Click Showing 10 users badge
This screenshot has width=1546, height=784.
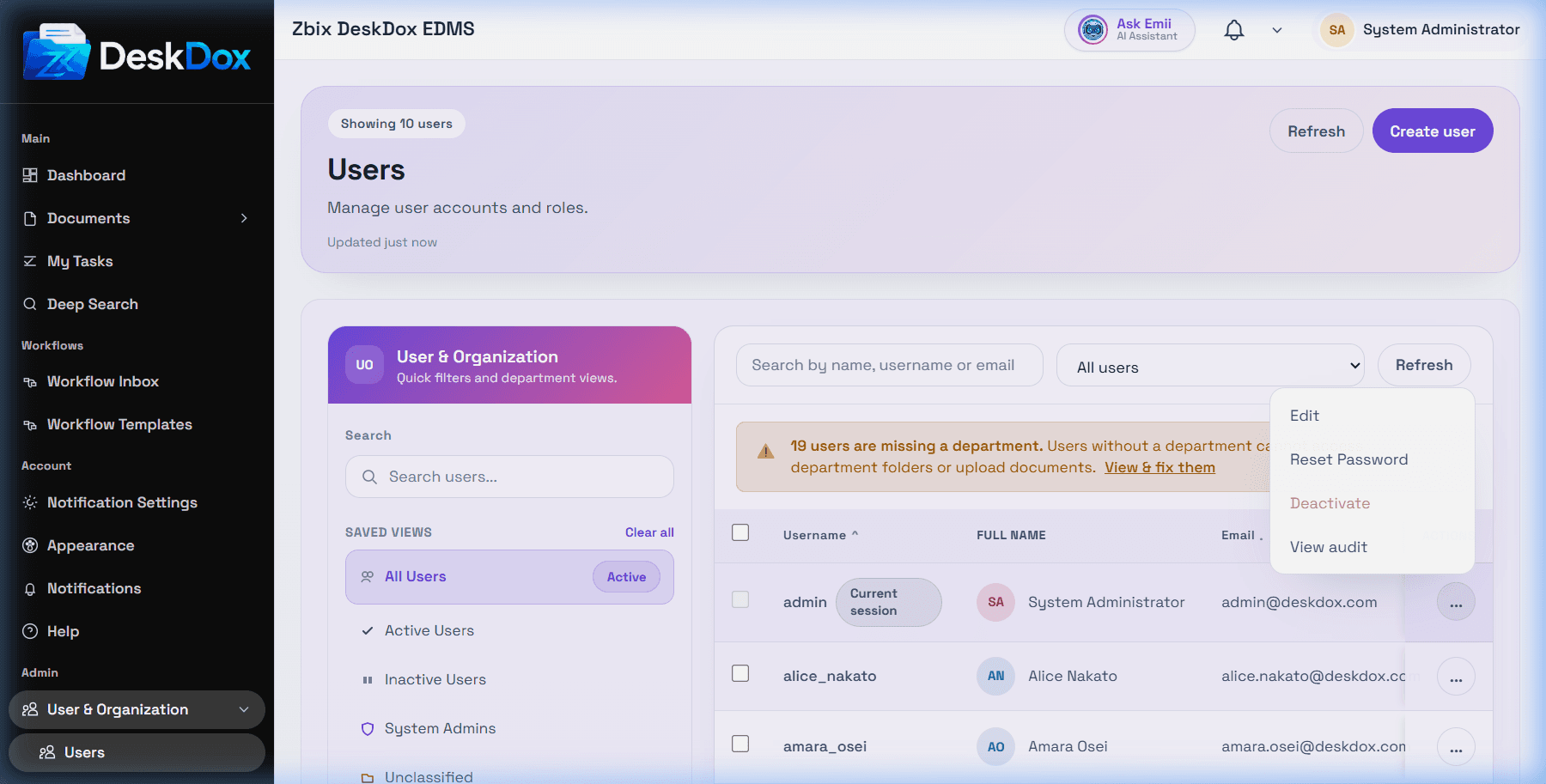(397, 124)
